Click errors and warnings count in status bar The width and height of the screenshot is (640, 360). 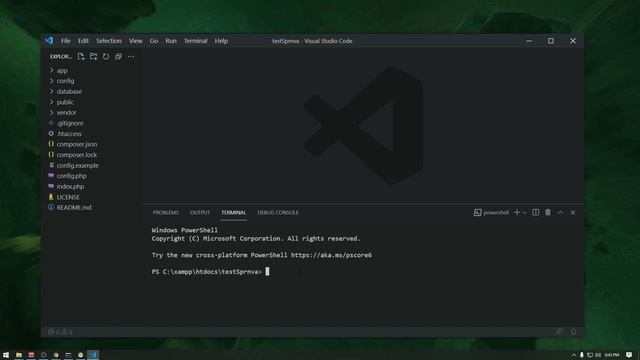tap(60, 332)
